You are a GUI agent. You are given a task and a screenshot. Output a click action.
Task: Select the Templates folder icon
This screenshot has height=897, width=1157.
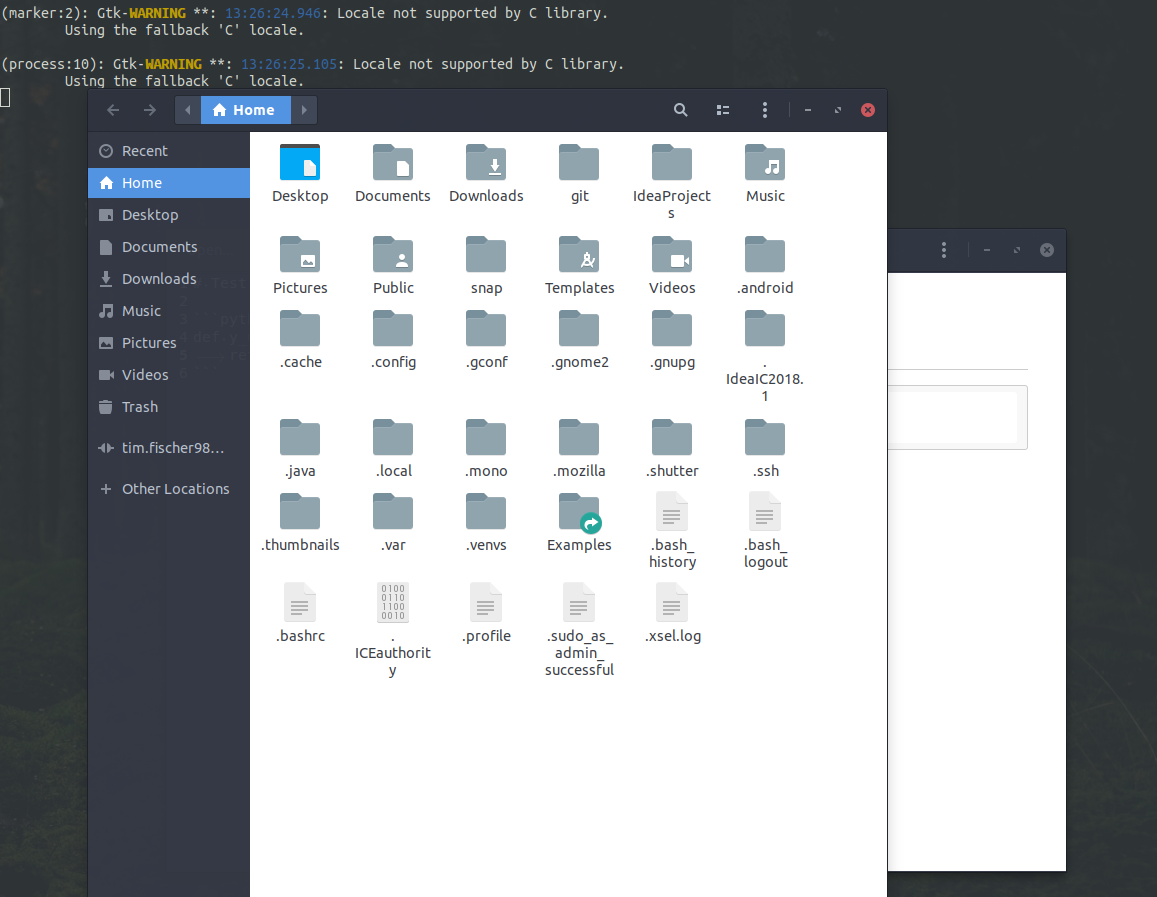pyautogui.click(x=579, y=255)
